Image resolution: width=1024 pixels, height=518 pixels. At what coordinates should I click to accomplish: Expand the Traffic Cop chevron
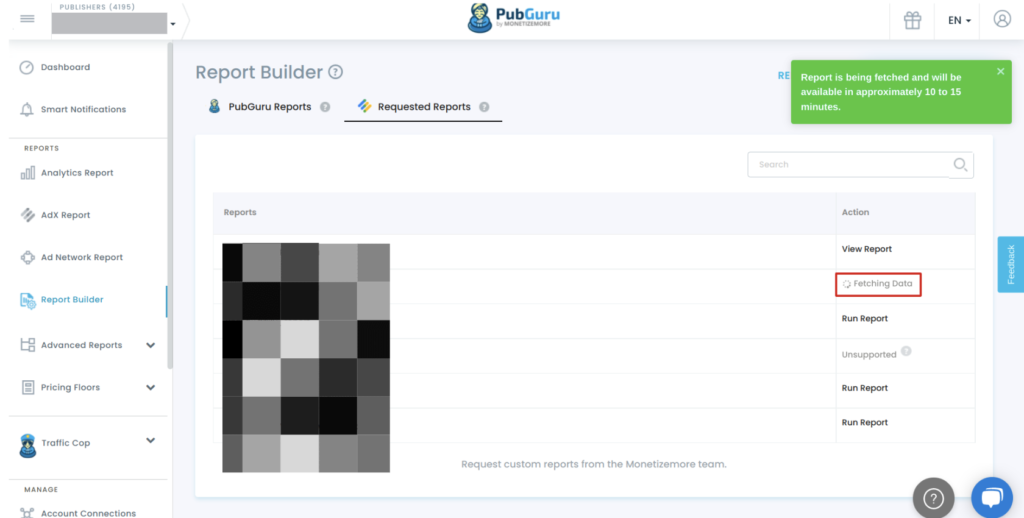(150, 440)
